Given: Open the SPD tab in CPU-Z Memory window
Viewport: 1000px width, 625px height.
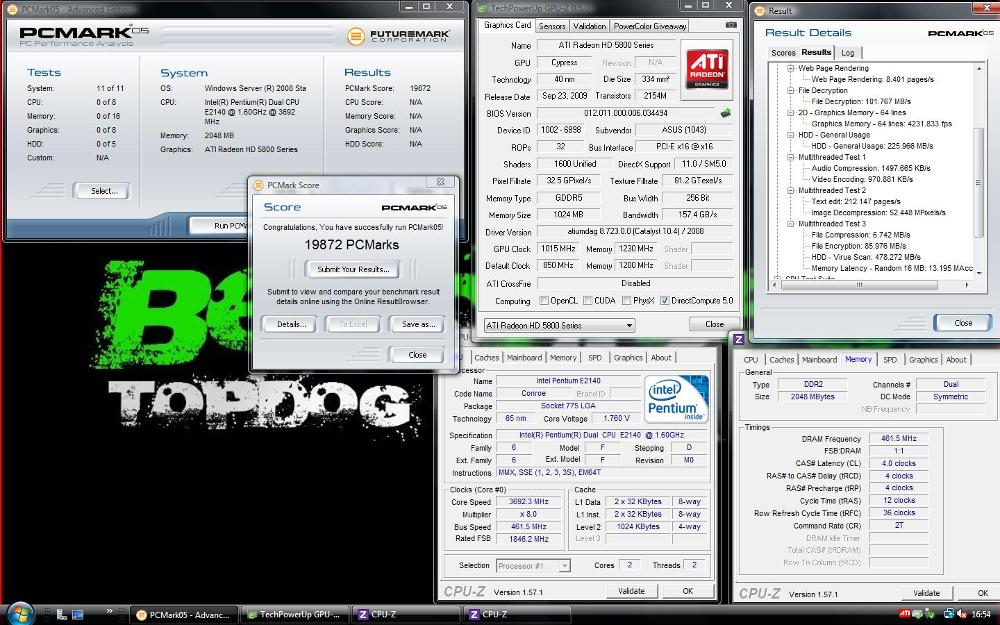Looking at the screenshot, I should (890, 360).
